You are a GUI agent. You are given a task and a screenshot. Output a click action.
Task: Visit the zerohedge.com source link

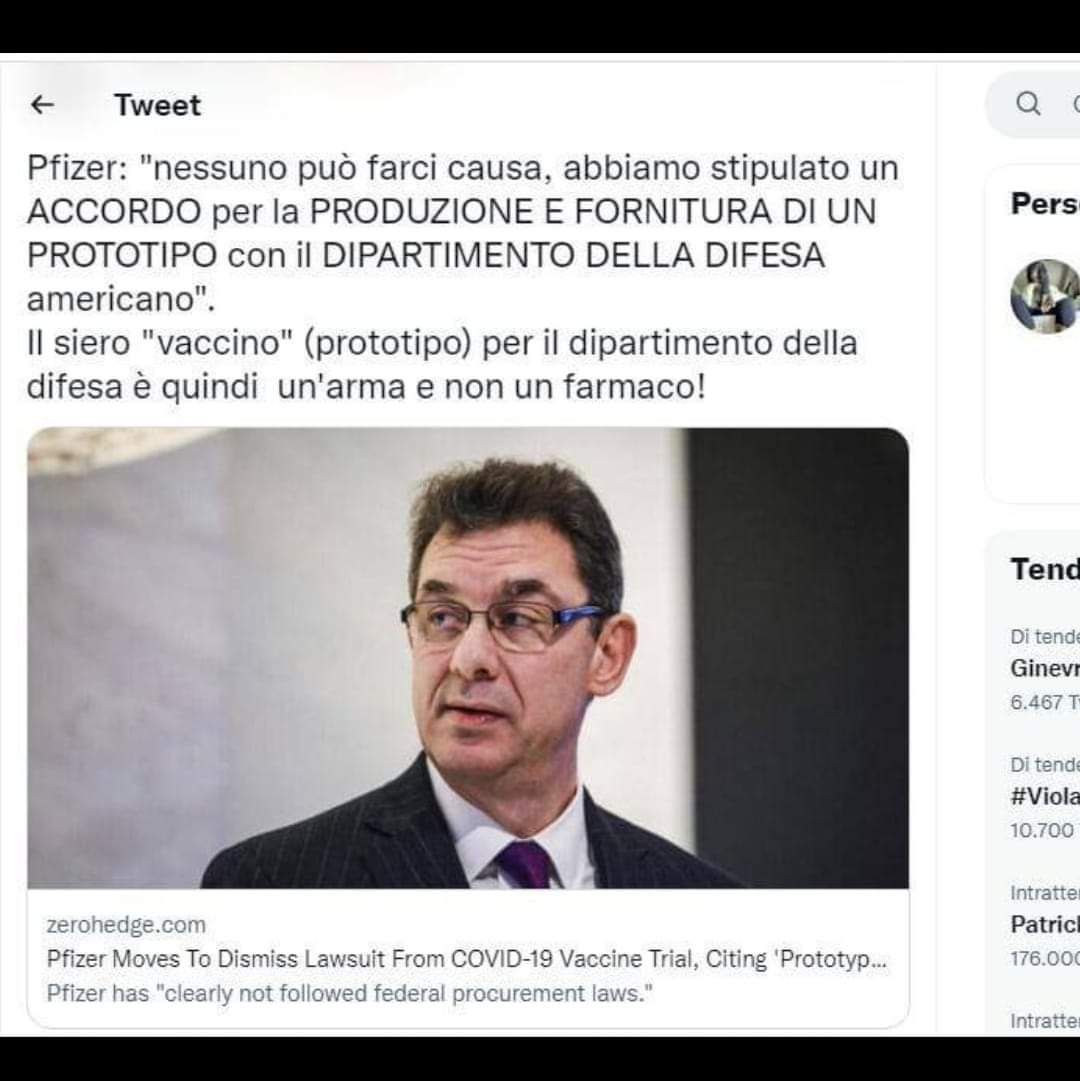126,925
